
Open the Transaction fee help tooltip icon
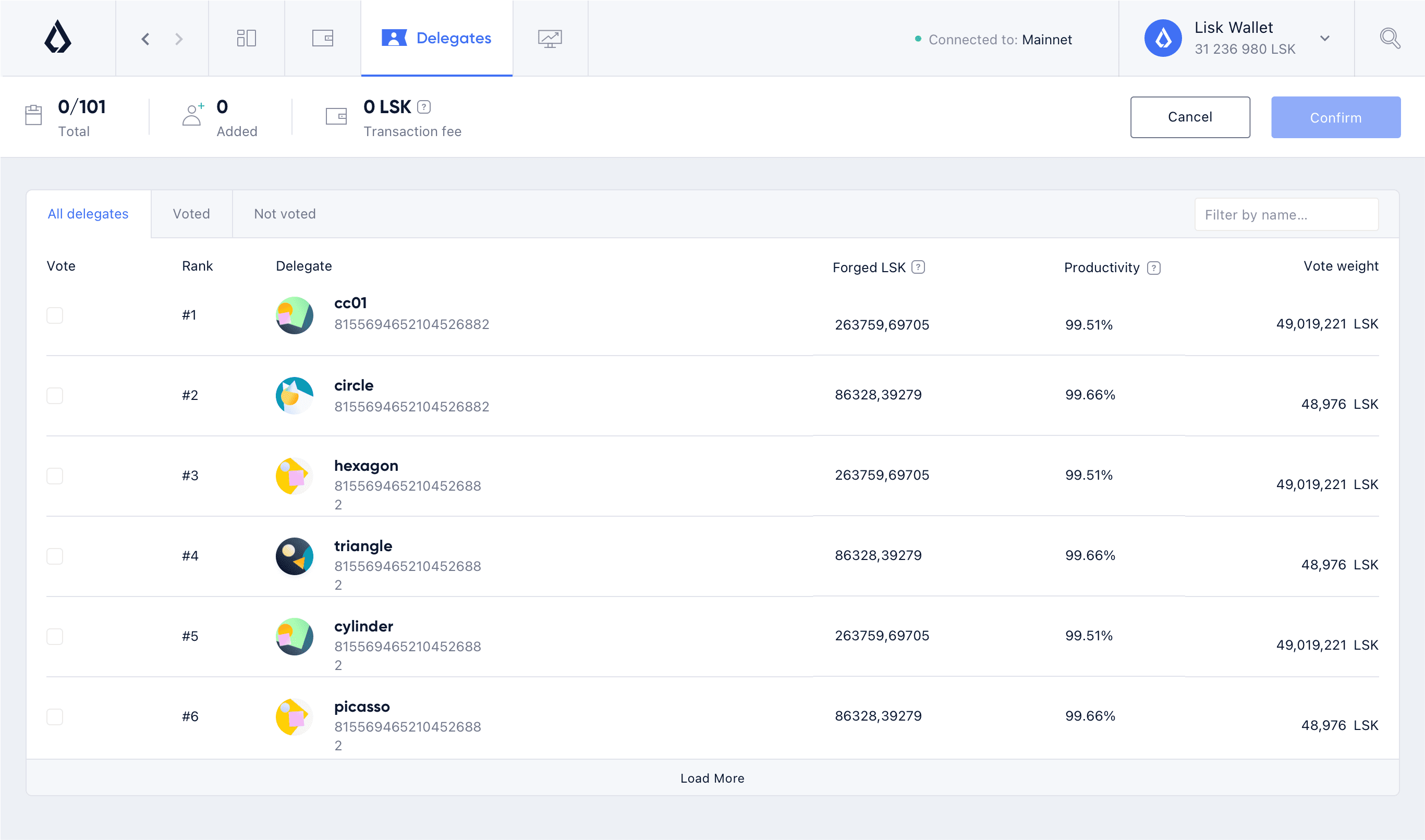(x=424, y=106)
